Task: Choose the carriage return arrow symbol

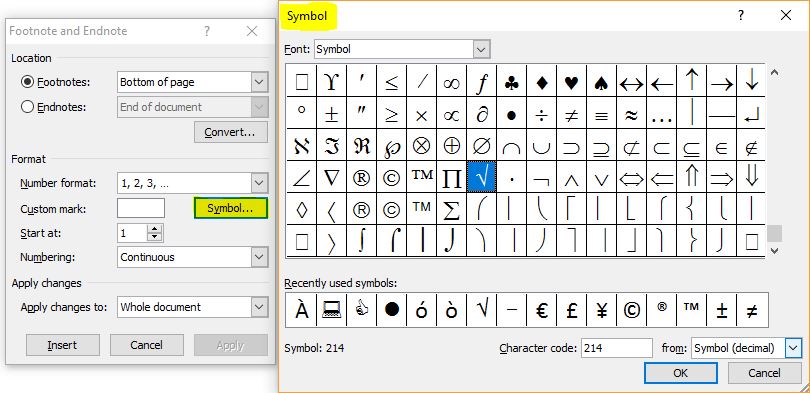Action: 751,113
